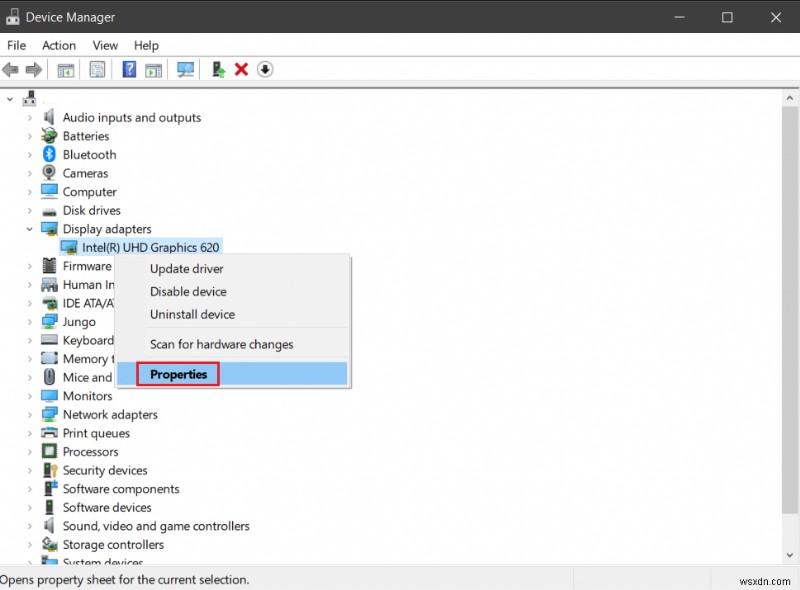Click the vertical scrollbar thumb
The image size is (800, 590).
pyautogui.click(x=790, y=310)
